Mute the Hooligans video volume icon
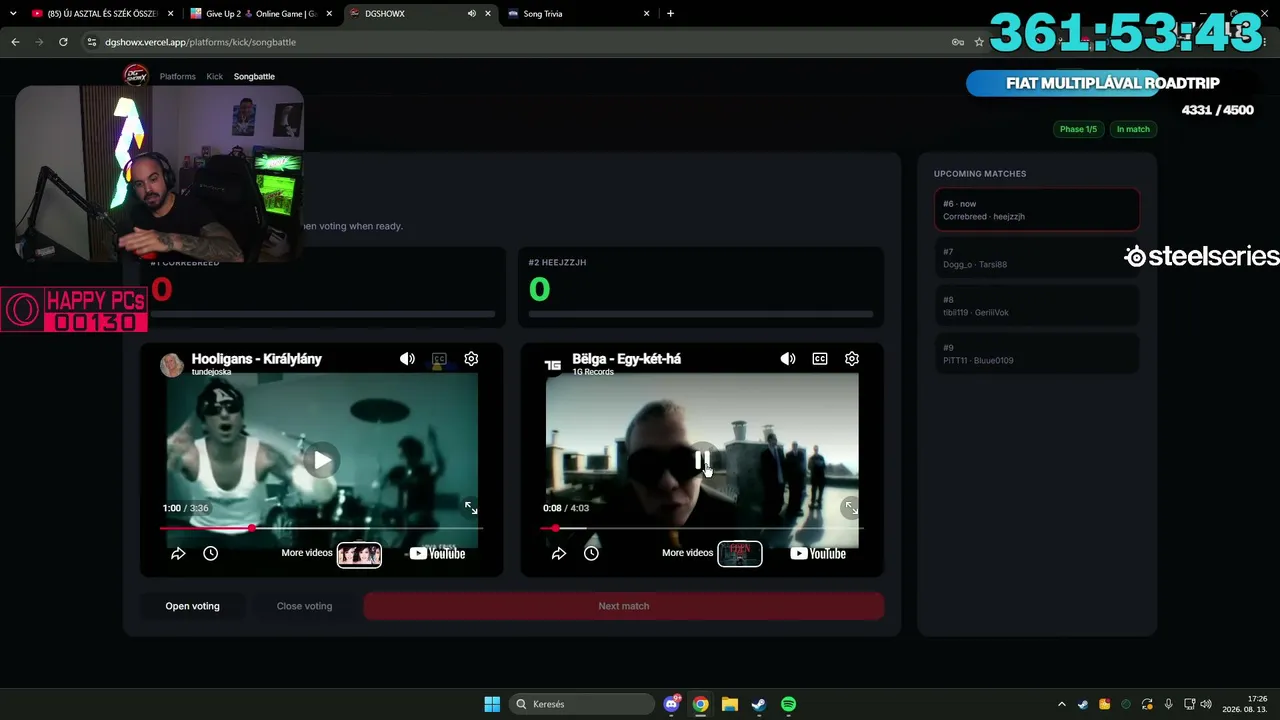The height and width of the screenshot is (720, 1280). [x=407, y=359]
